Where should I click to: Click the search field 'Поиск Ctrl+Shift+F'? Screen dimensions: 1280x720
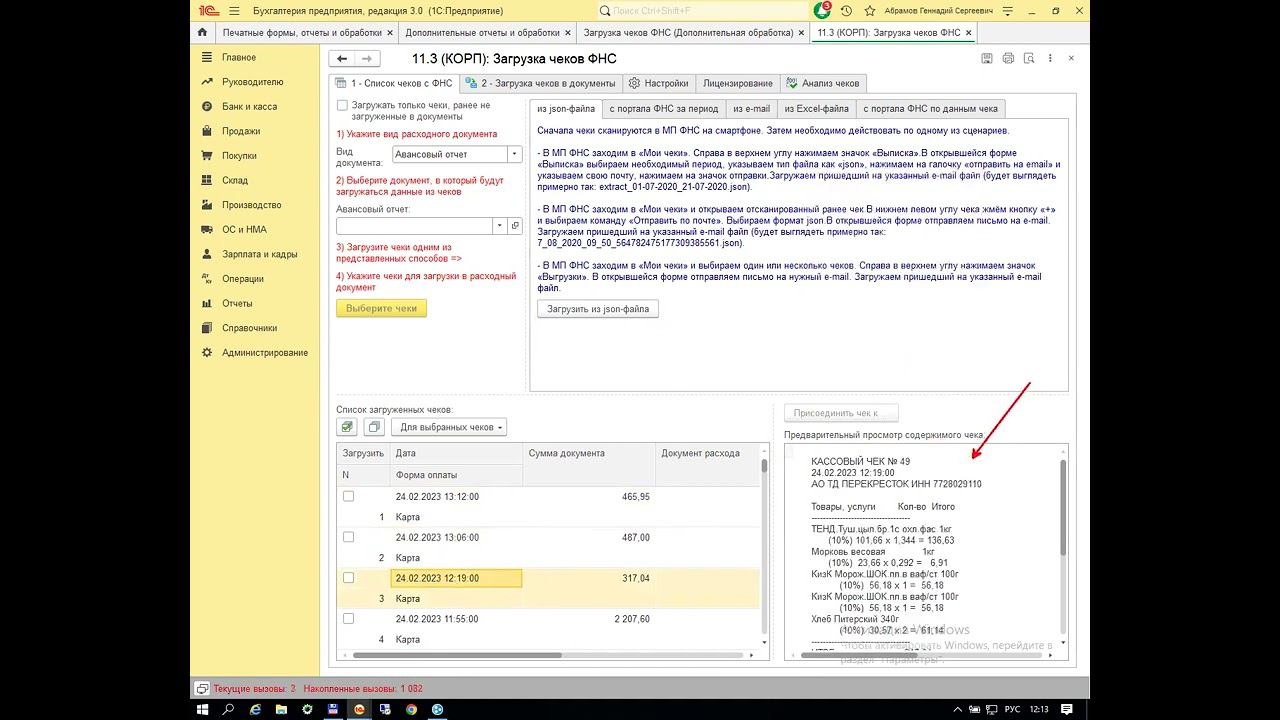click(703, 10)
